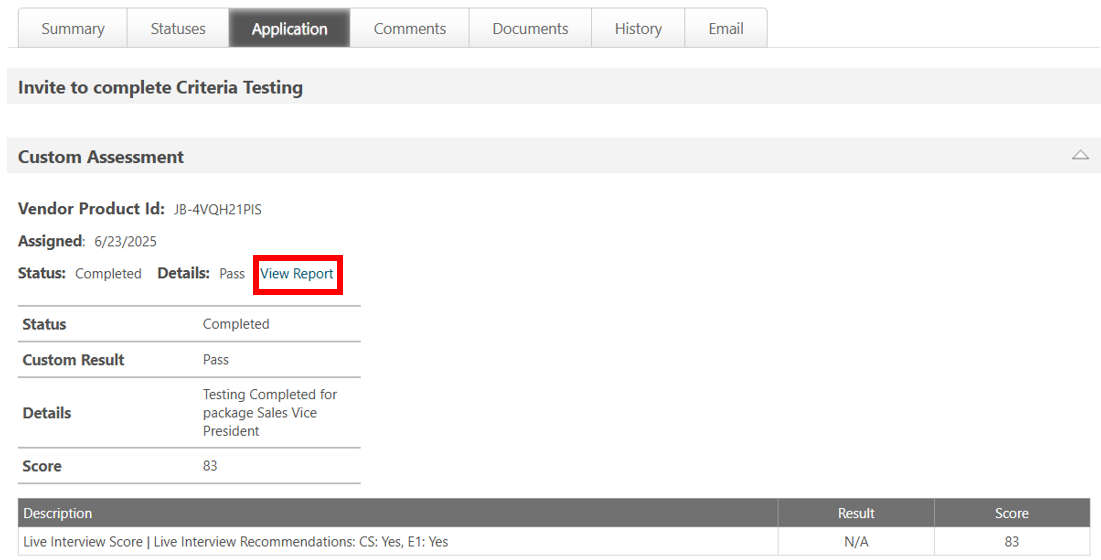
Task: Open the Comments tab
Action: pyautogui.click(x=409, y=29)
